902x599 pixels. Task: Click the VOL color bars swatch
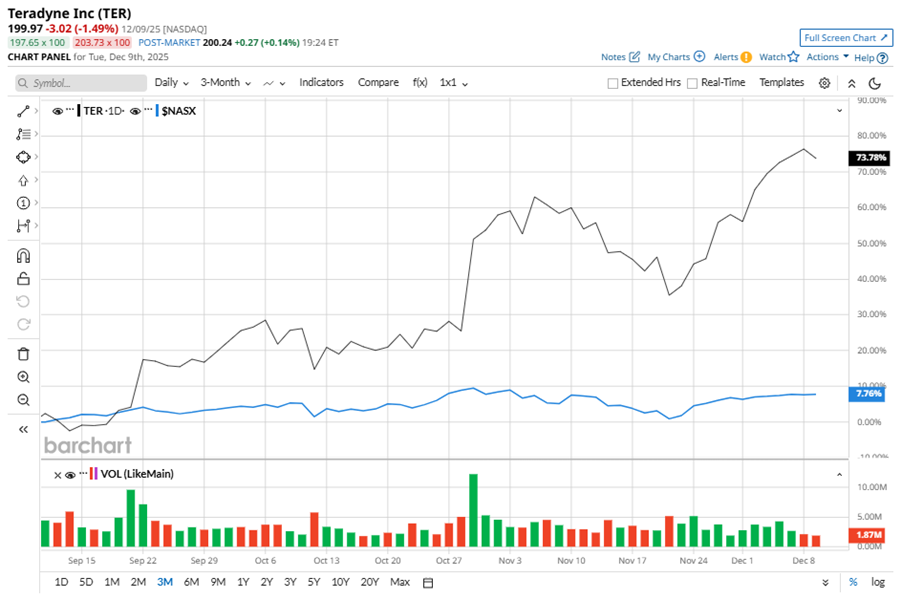pyautogui.click(x=94, y=474)
